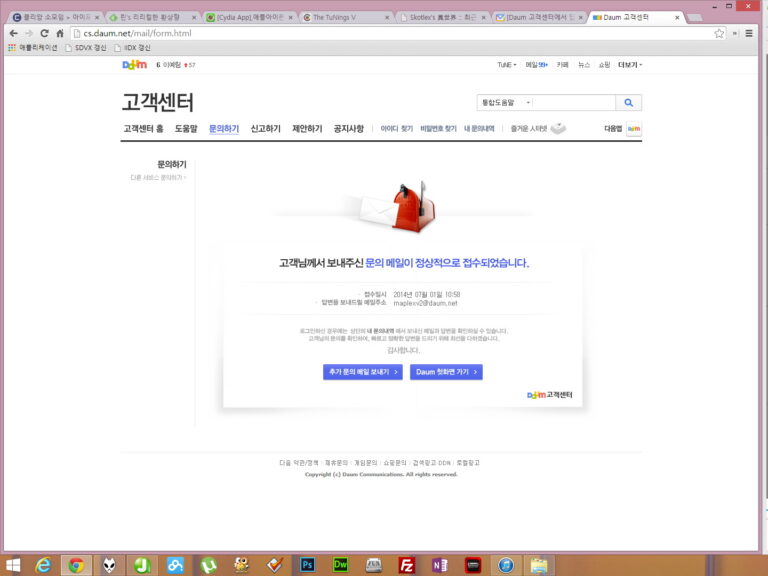The image size is (768, 576).
Task: Open the 제안하기 menu
Action: tap(307, 128)
